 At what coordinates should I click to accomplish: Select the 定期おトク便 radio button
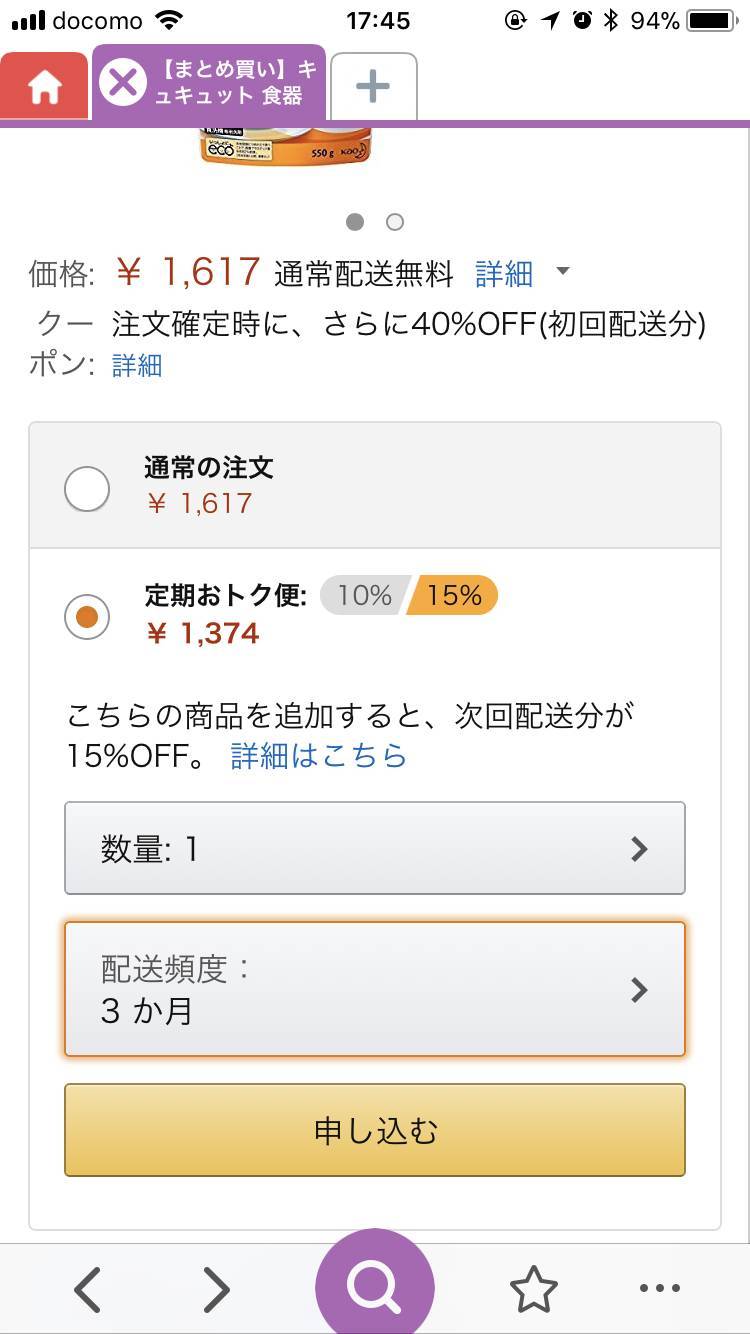(87, 617)
